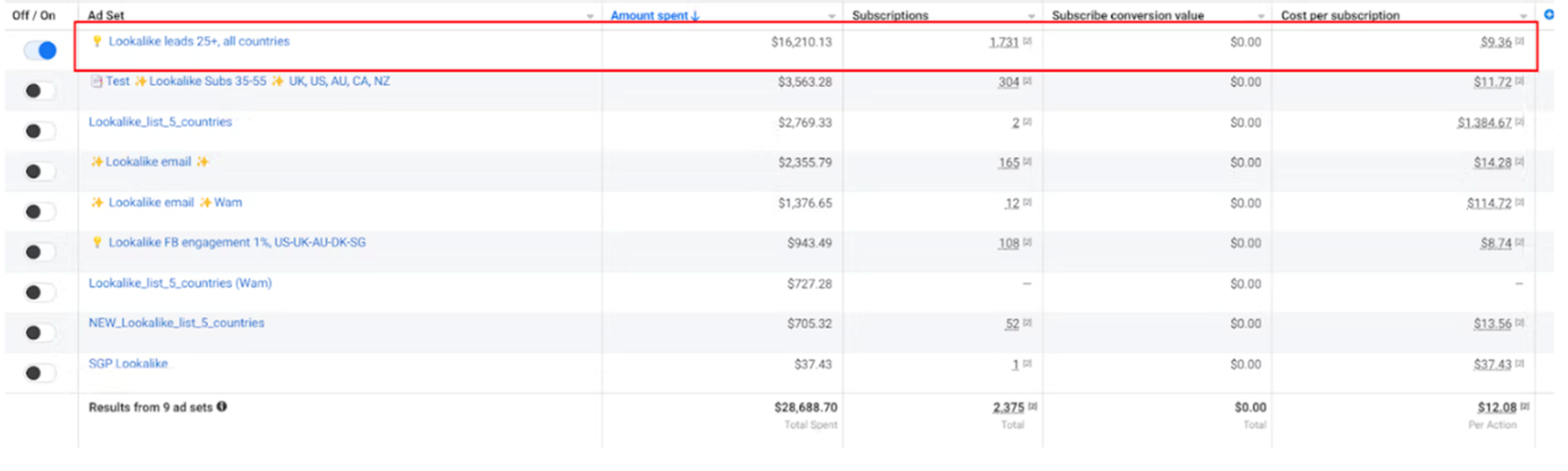Toggle on the SGP Lookalike ad set
1568x471 pixels.
40,372
